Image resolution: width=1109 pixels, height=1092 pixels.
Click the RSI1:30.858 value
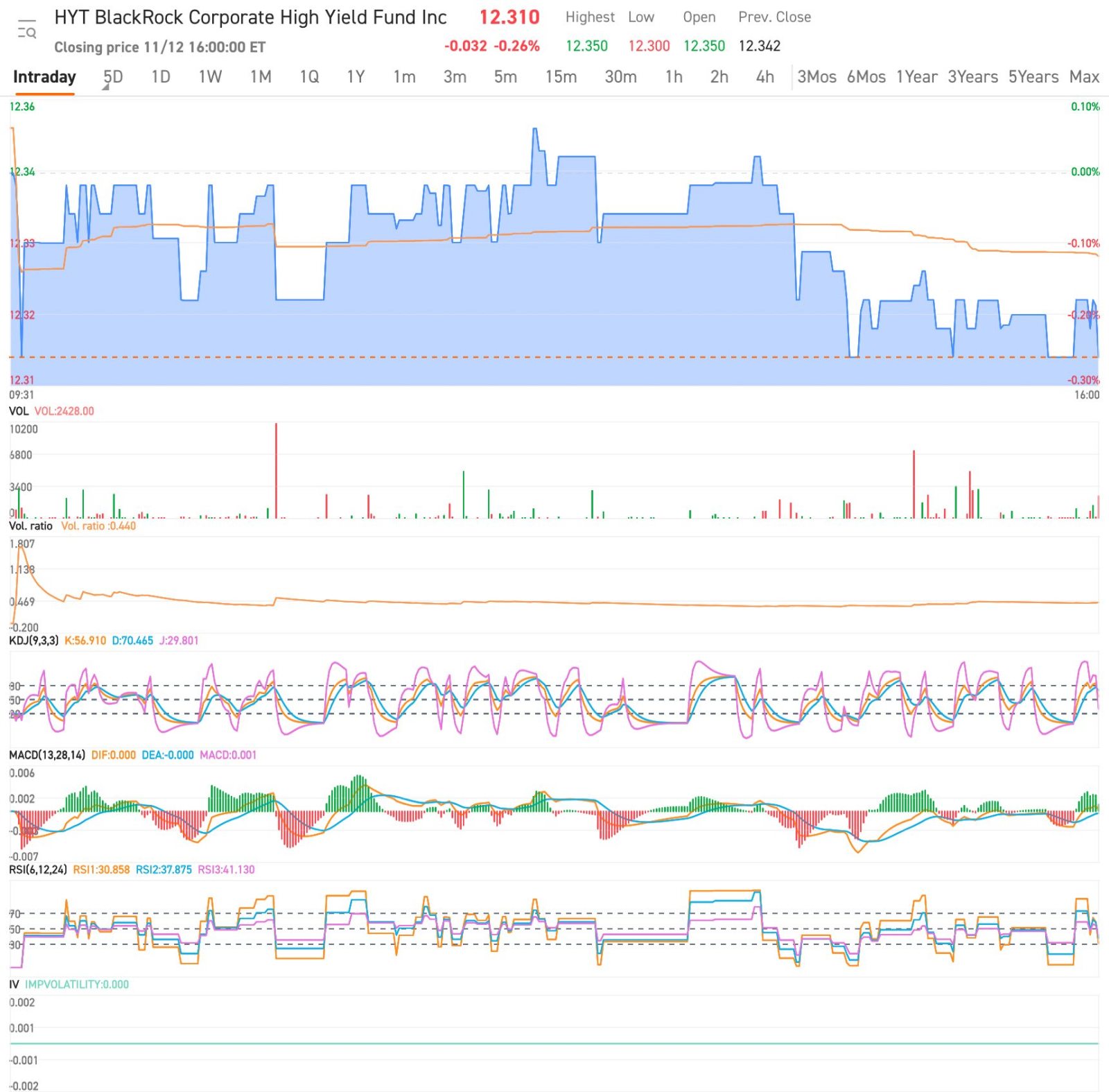coord(101,869)
